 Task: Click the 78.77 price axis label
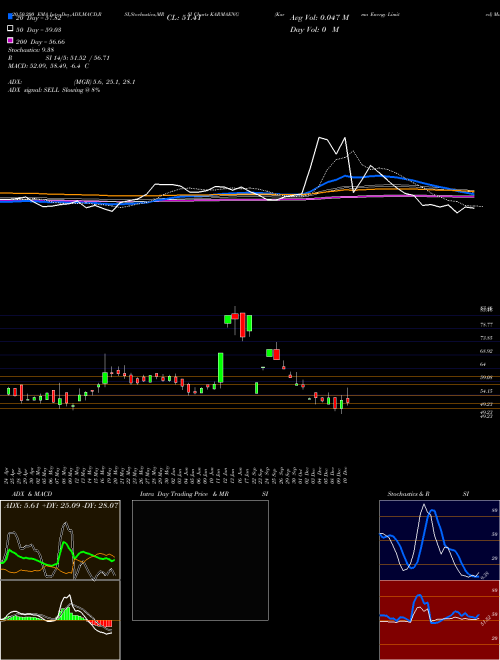[486, 325]
